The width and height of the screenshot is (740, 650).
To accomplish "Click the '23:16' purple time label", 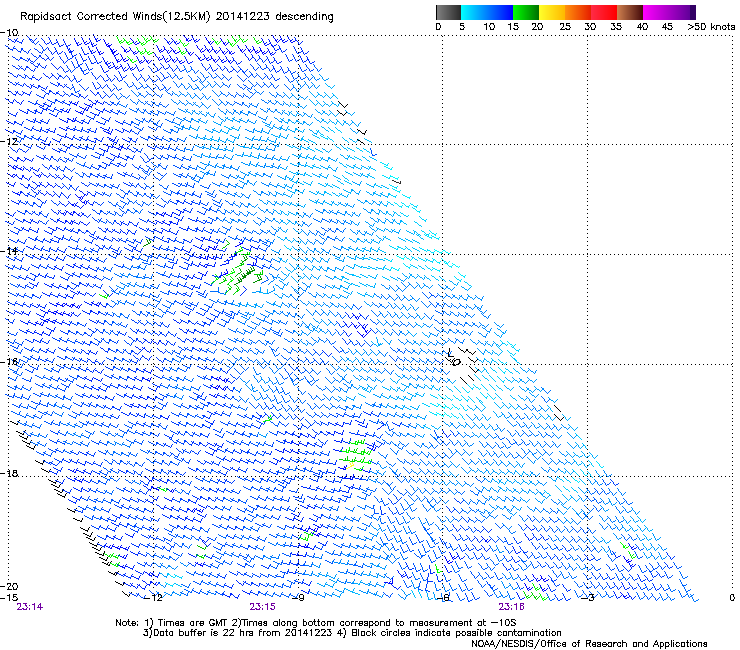I will click(511, 607).
